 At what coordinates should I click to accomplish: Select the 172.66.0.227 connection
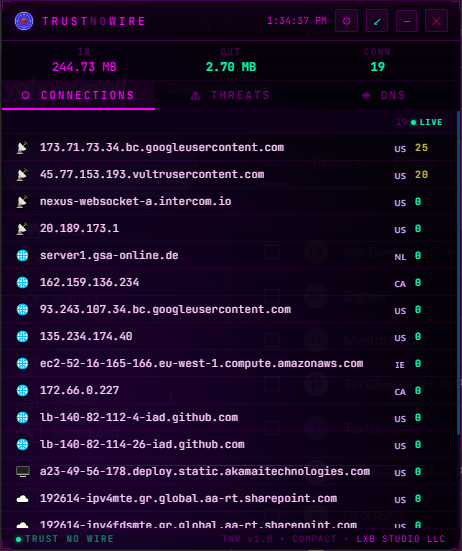[x=229, y=390]
